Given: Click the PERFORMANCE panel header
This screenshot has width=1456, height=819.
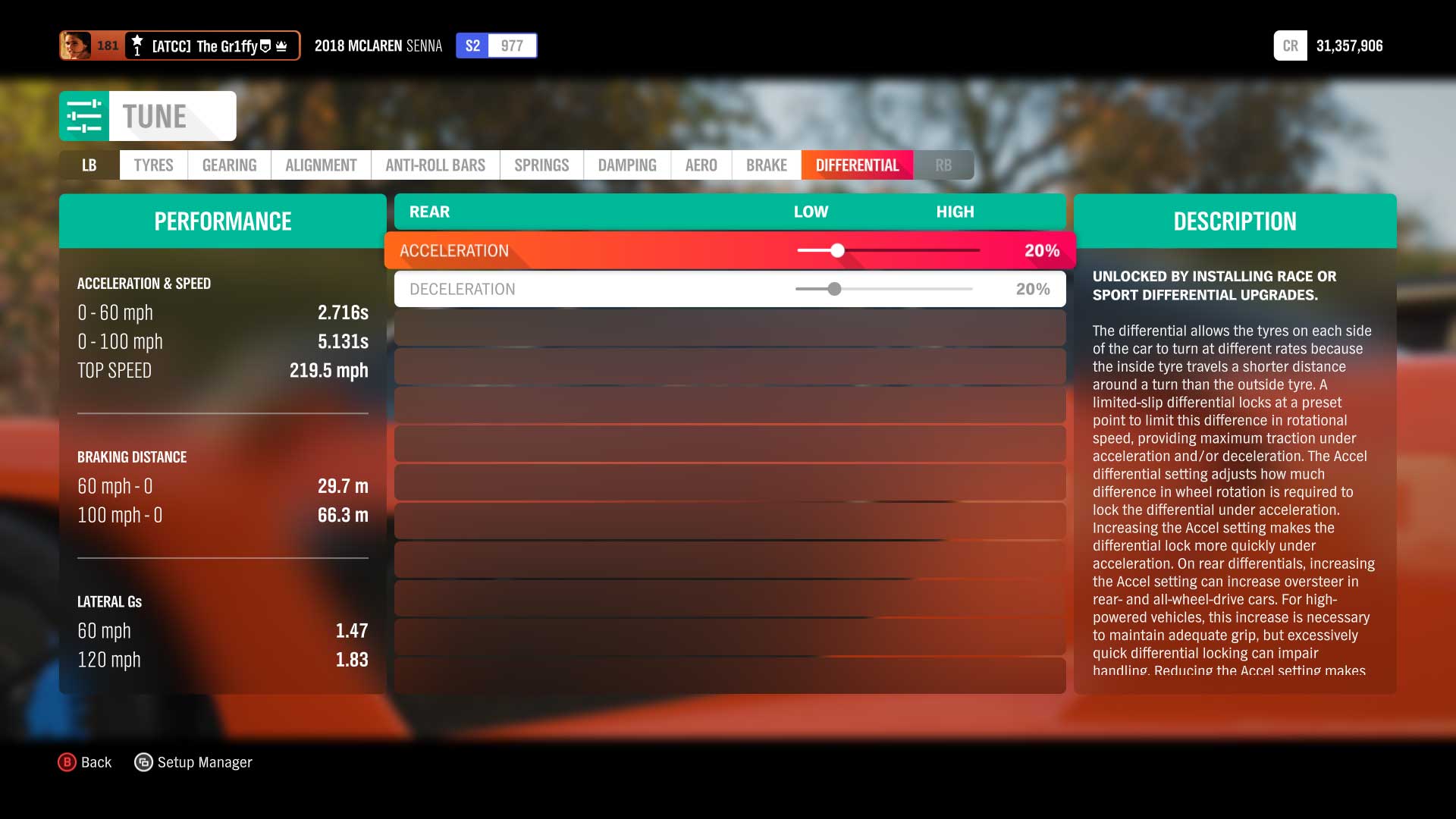Looking at the screenshot, I should pos(223,221).
